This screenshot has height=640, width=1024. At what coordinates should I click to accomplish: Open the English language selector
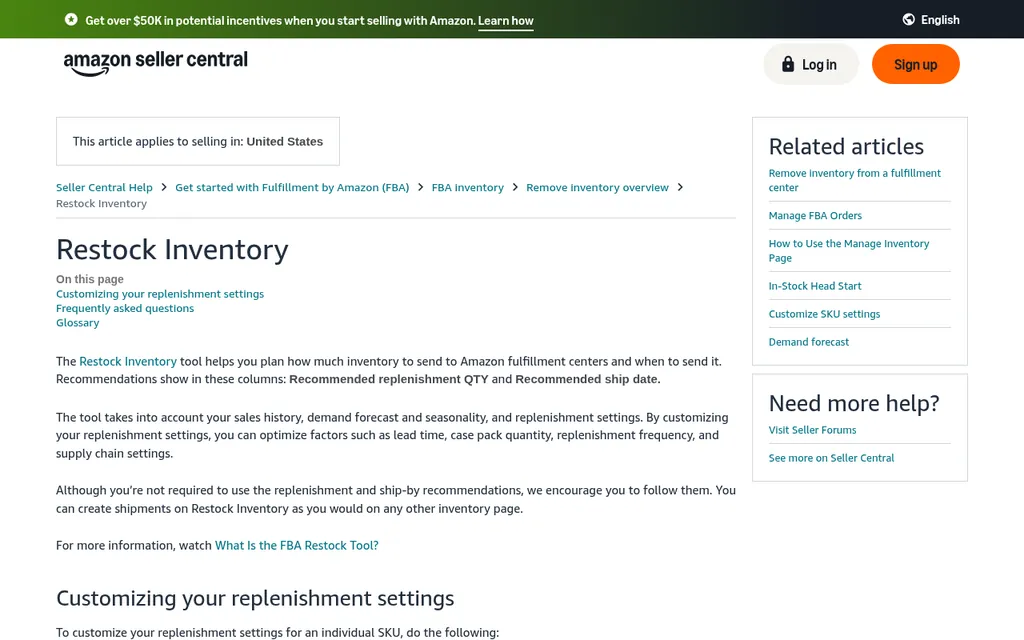pyautogui.click(x=931, y=20)
